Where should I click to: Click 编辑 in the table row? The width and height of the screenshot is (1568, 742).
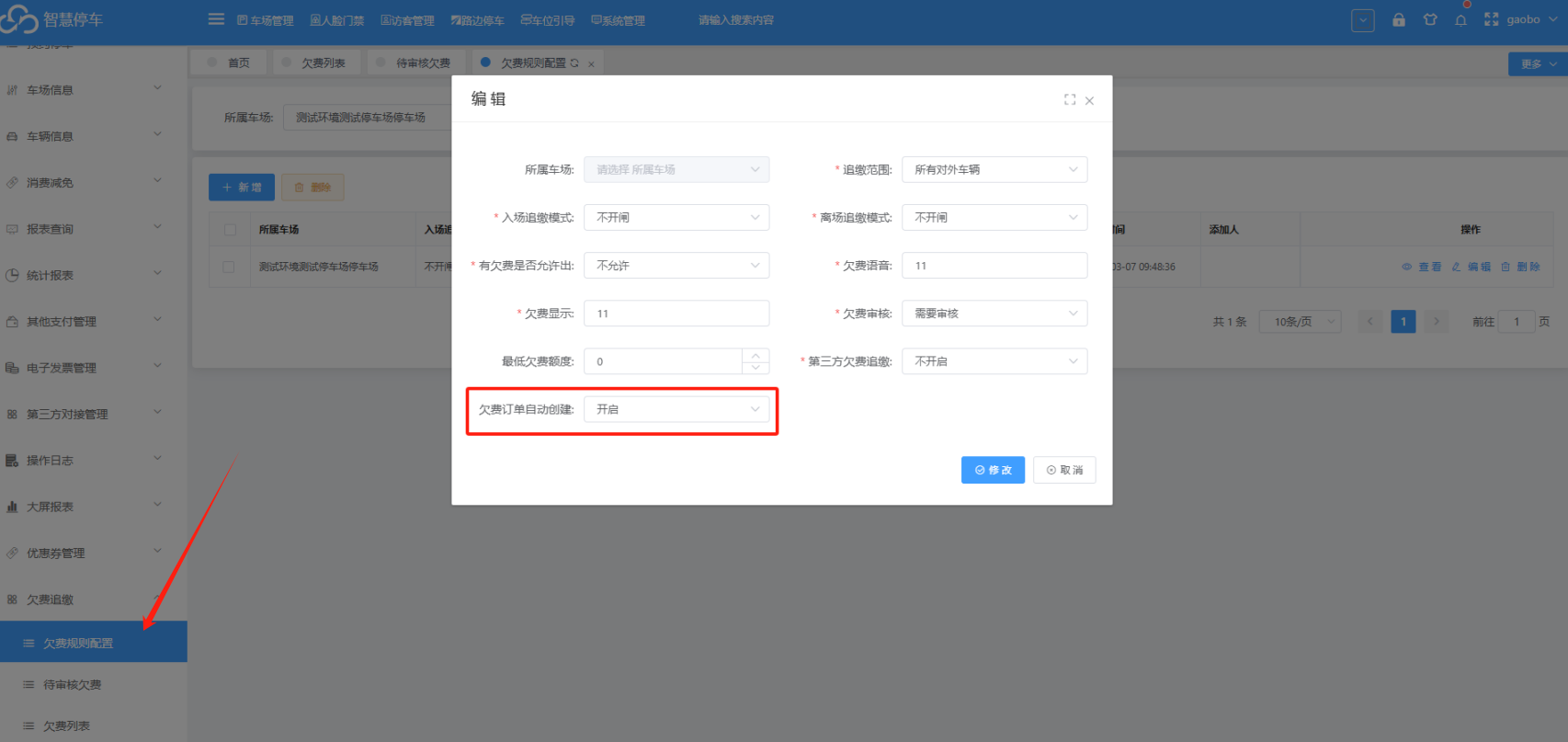[1471, 267]
